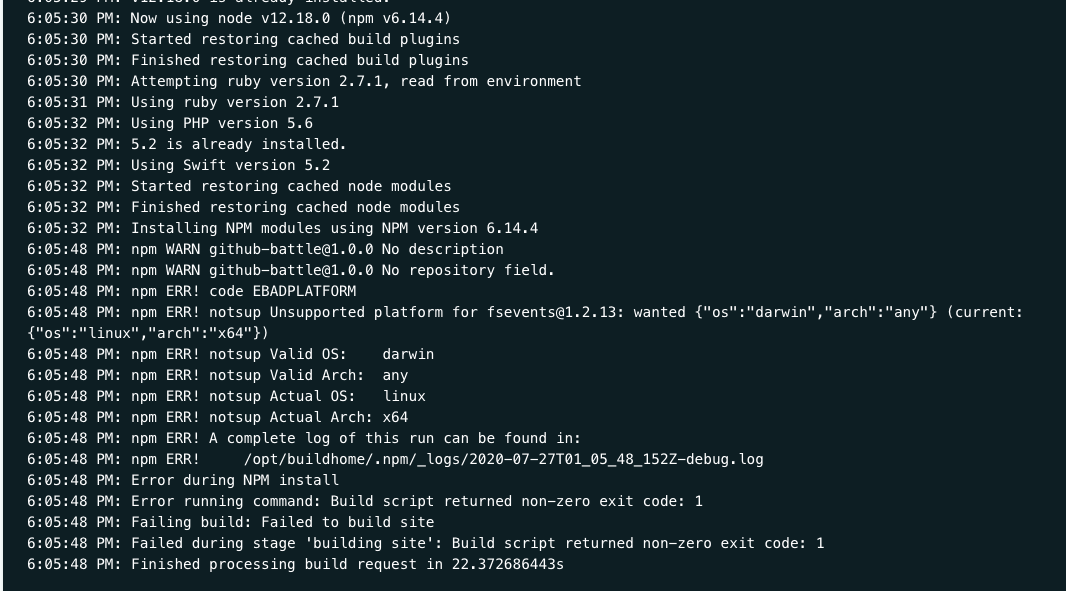Click the '5.2 is already installed.' line

tap(238, 144)
